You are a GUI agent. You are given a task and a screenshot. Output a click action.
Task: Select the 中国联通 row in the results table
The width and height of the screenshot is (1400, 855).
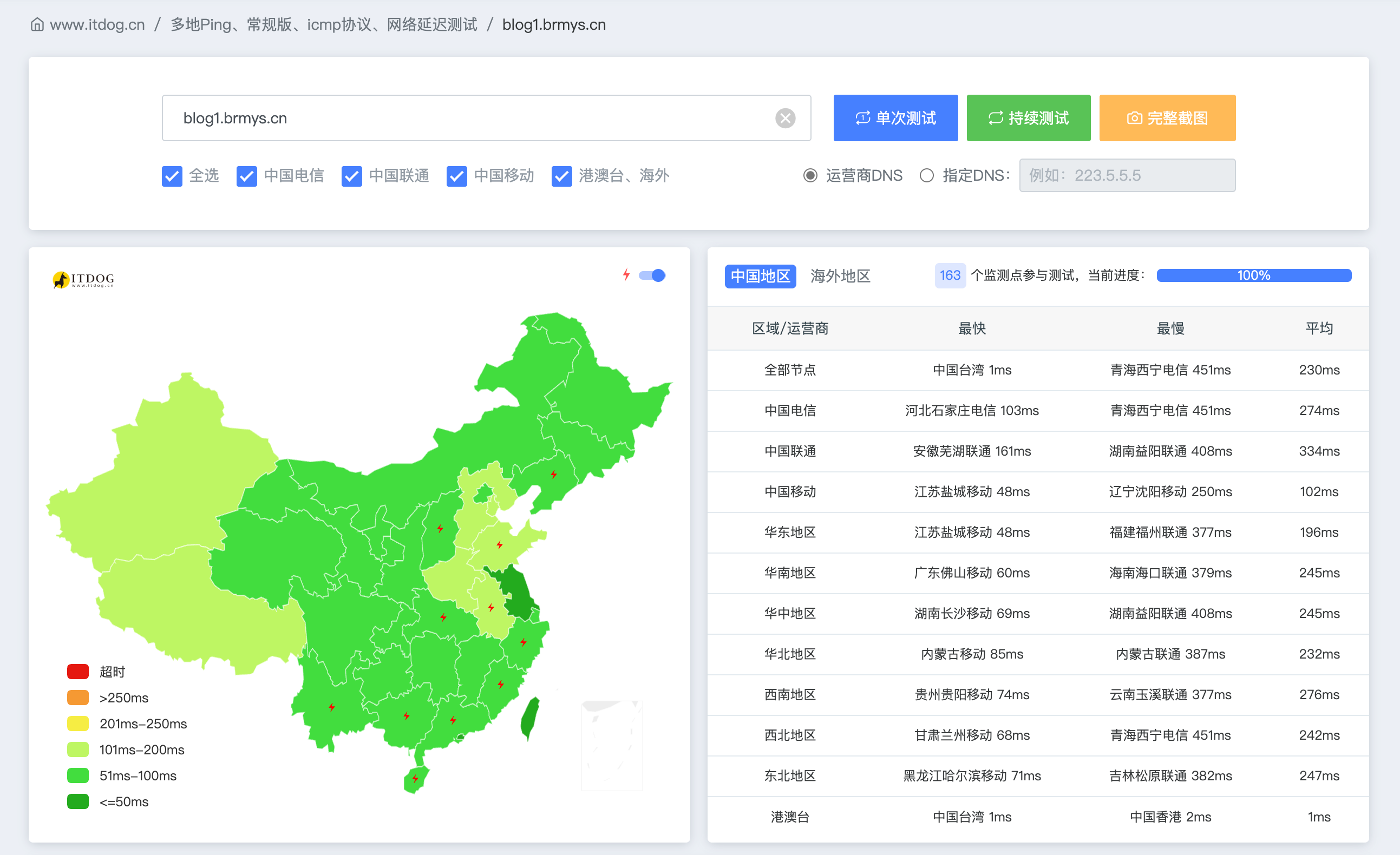click(x=1038, y=451)
